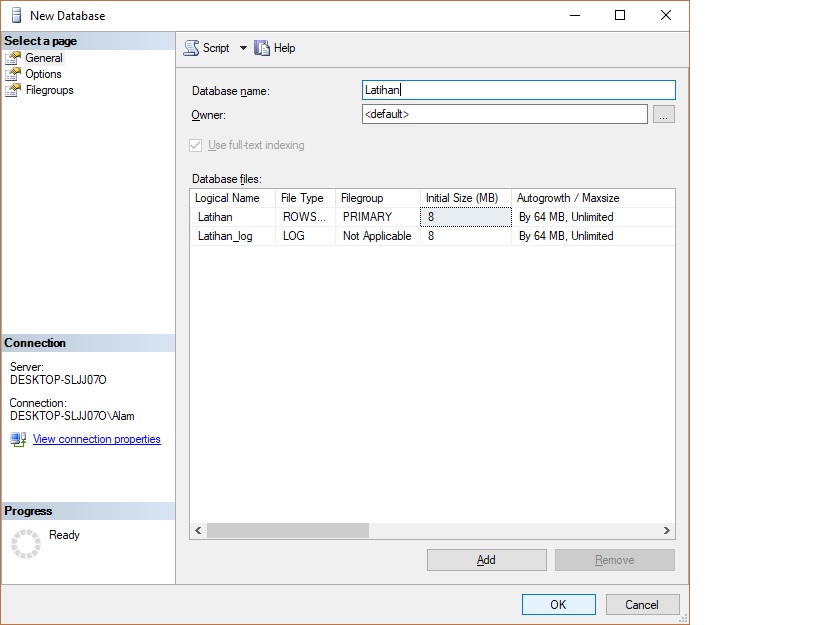Cancel the New Database dialog

pyautogui.click(x=641, y=604)
